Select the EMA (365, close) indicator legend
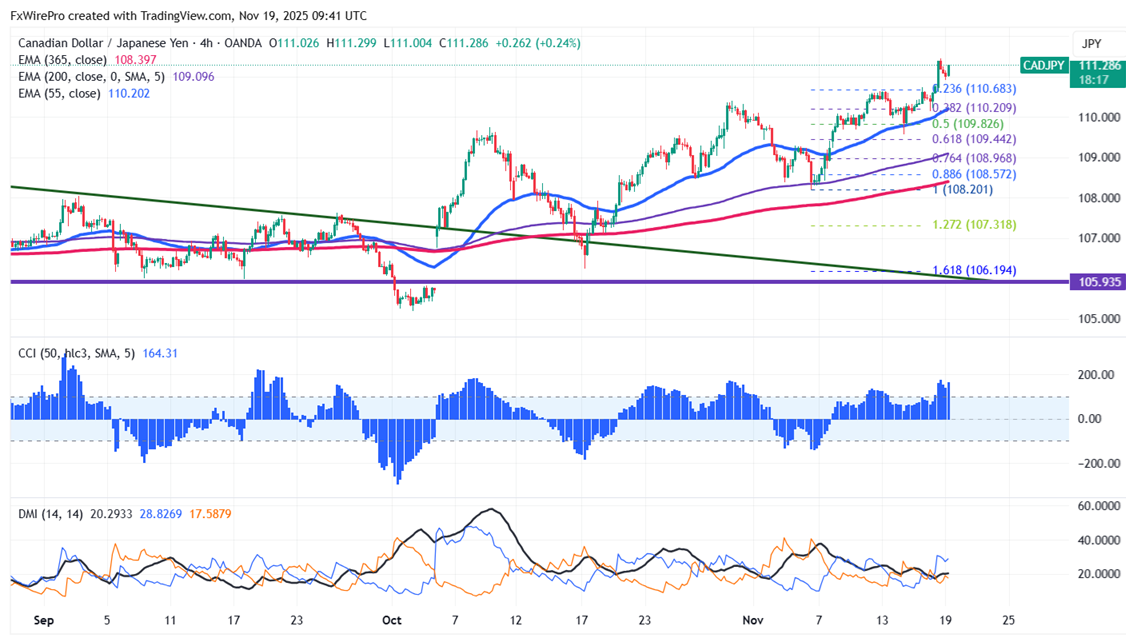Viewport: 1126px width, 644px height. click(62, 60)
